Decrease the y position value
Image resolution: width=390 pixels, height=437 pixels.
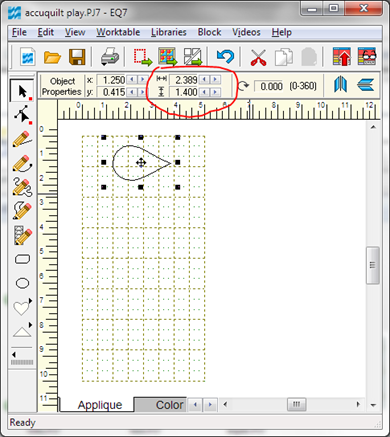[x=132, y=92]
